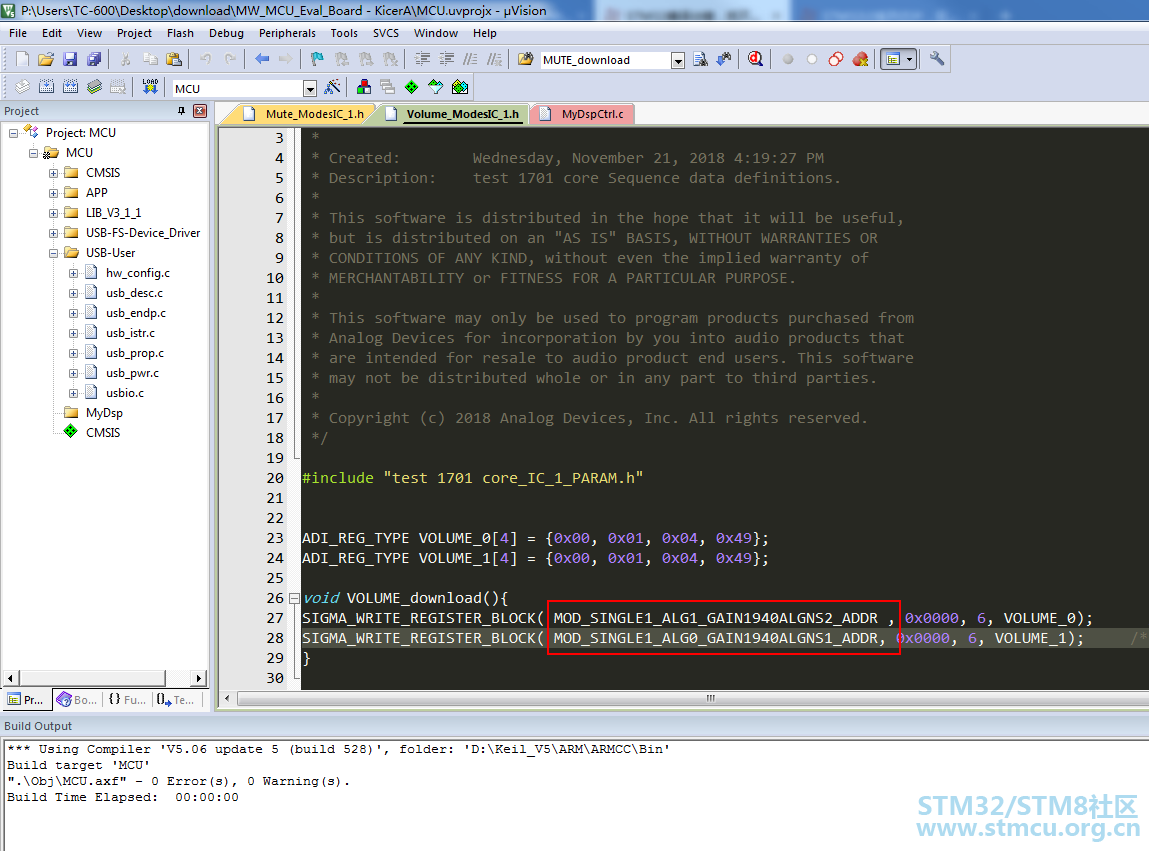Open Manage Run-Time Environment green diamond

coord(412,87)
